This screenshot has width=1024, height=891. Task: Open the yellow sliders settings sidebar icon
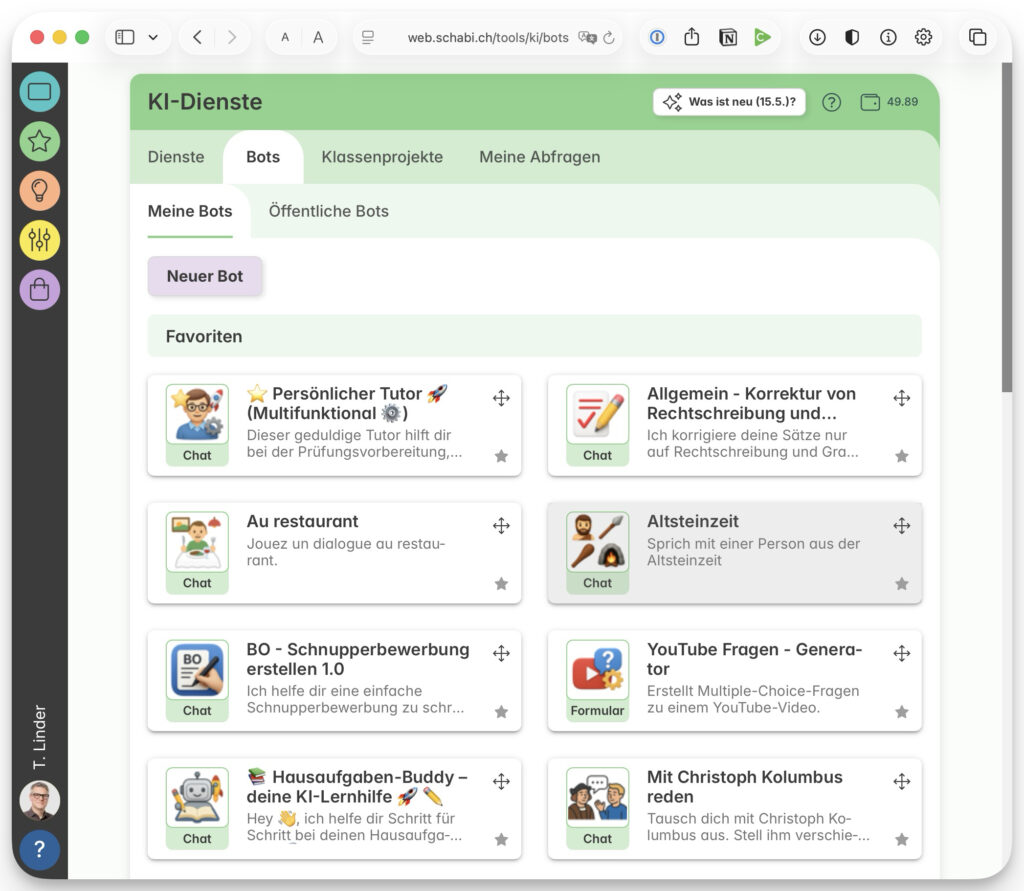(x=39, y=240)
